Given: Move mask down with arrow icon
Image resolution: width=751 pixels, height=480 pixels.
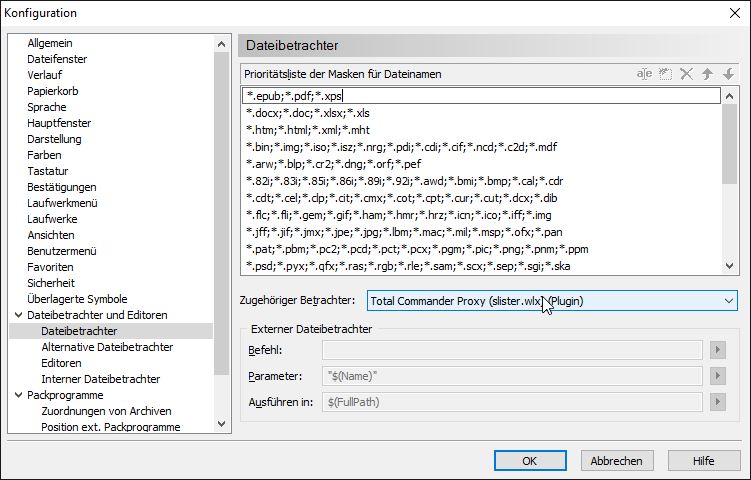Looking at the screenshot, I should click(728, 74).
